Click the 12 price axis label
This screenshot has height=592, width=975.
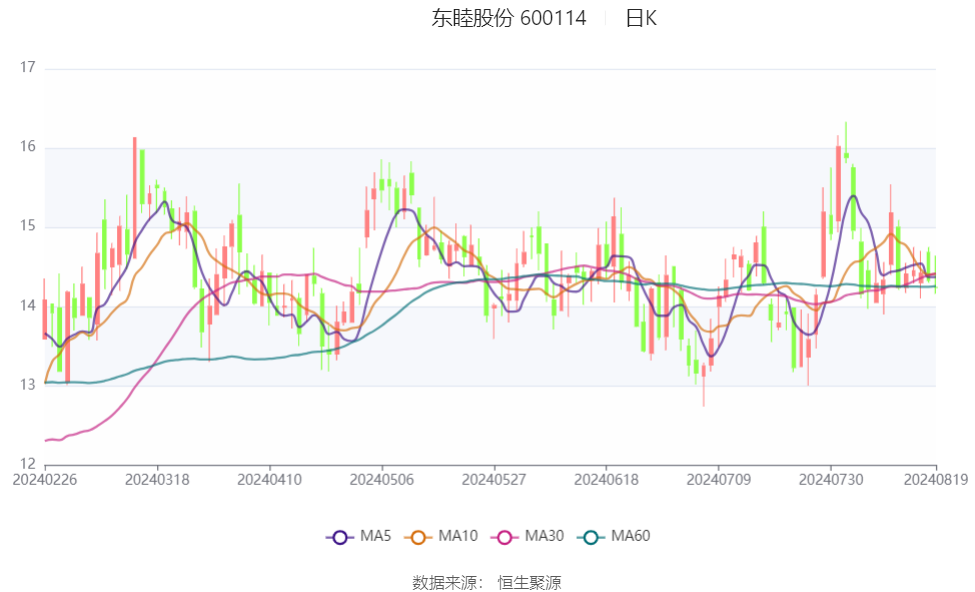tap(27, 464)
